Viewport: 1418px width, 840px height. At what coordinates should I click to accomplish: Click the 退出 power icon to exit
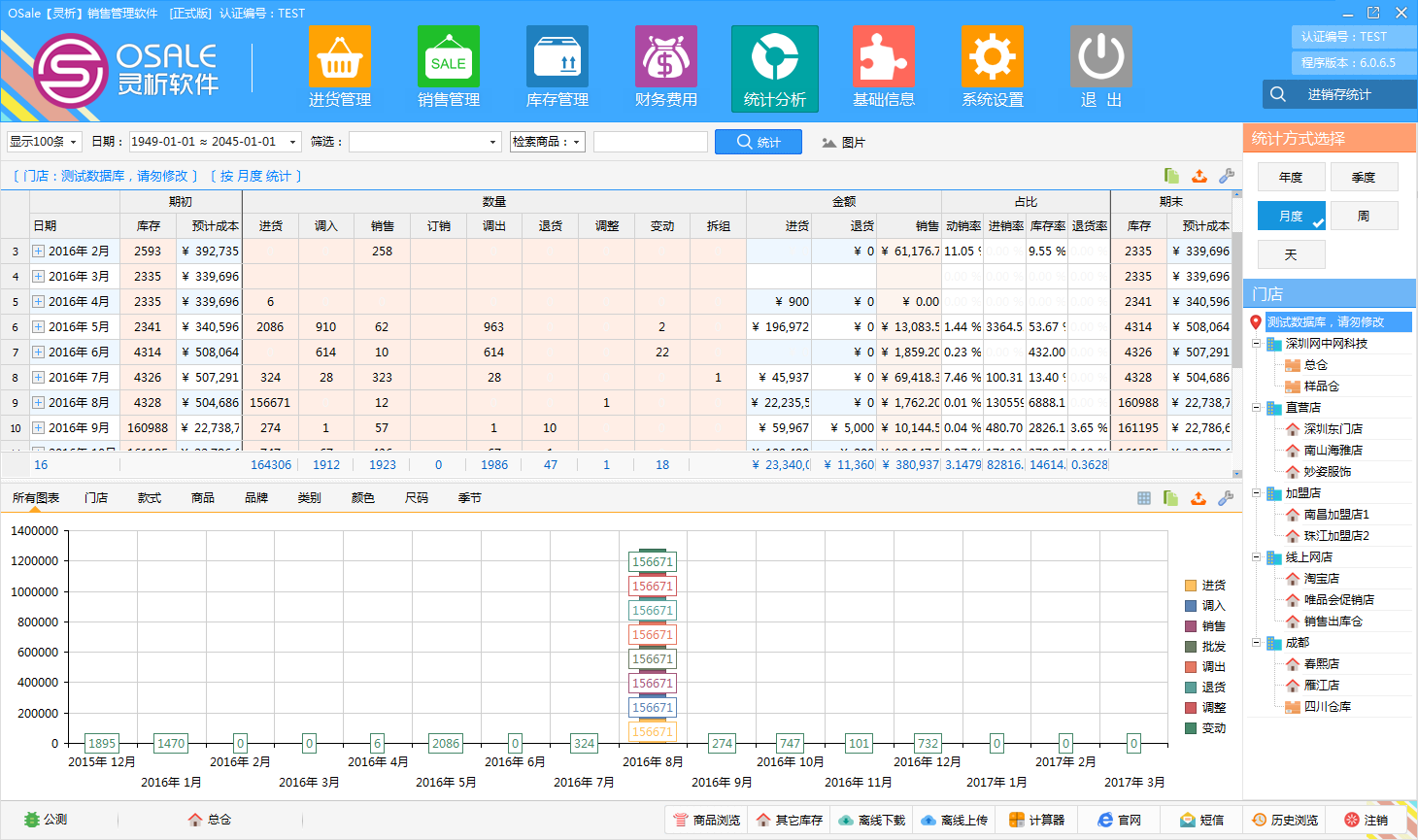tap(1100, 56)
